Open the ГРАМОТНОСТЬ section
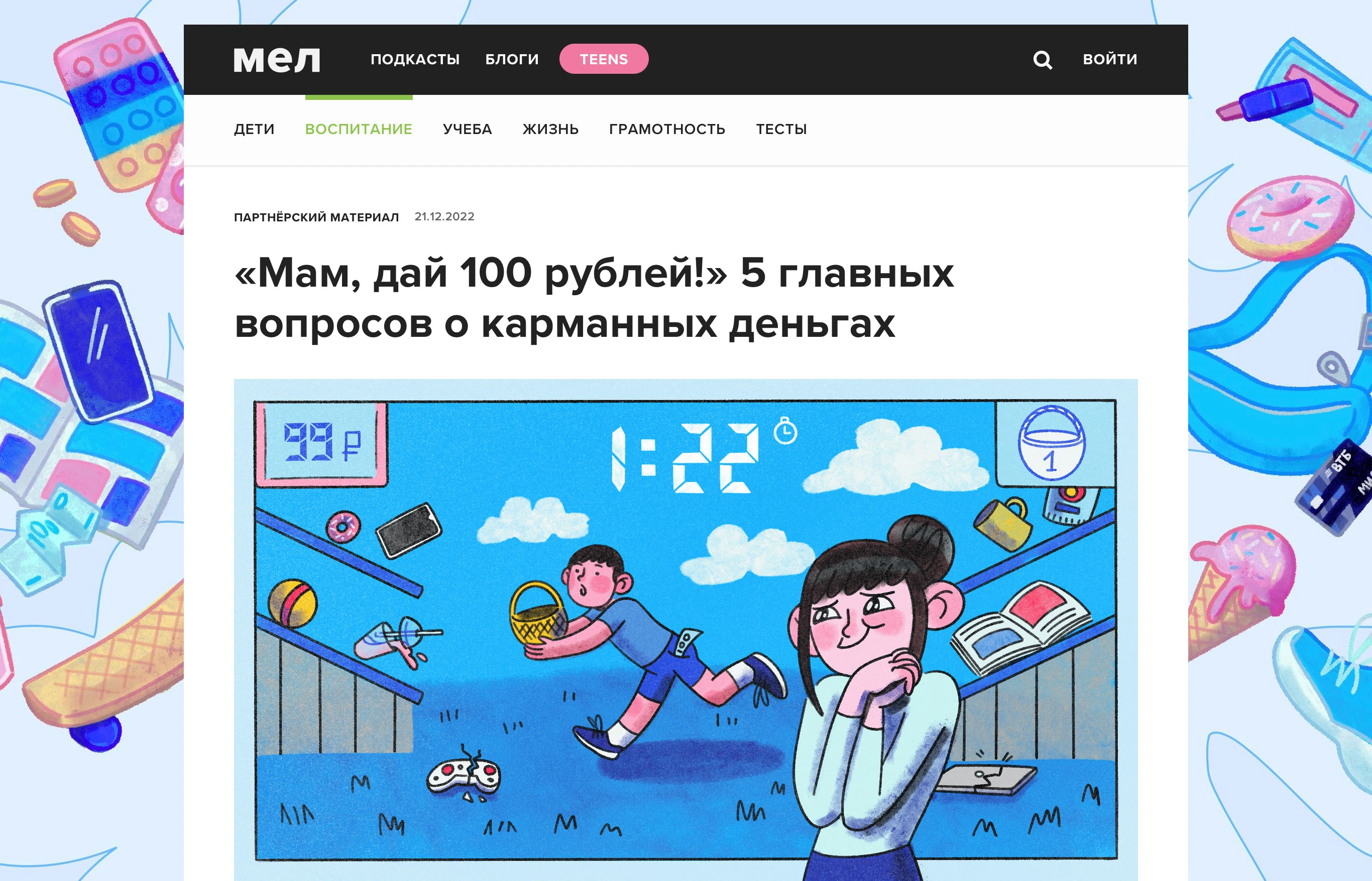Screen dimensions: 1372x881 tap(667, 130)
